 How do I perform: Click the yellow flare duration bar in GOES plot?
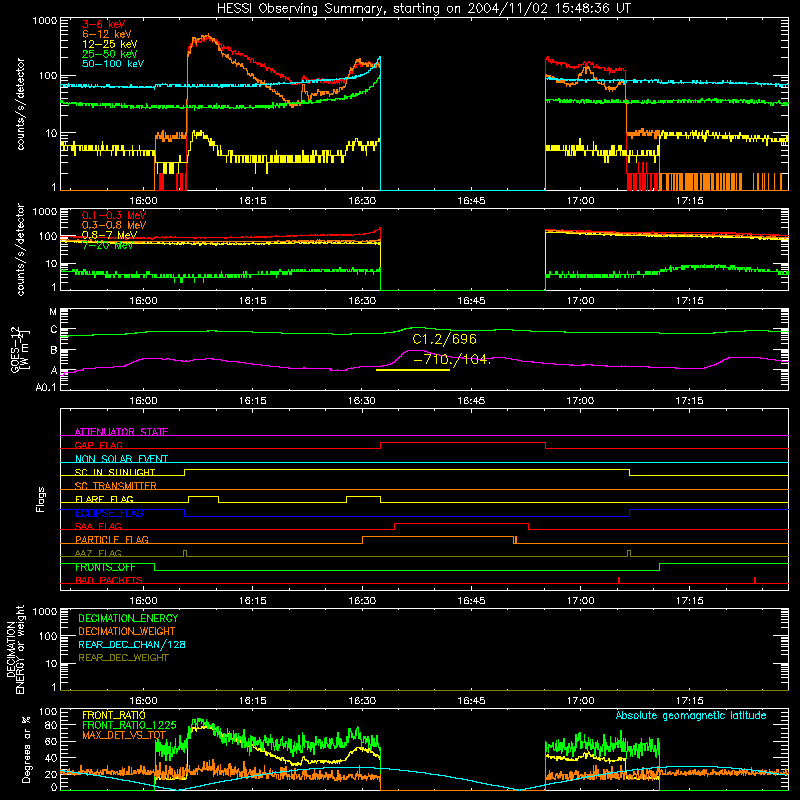(413, 370)
